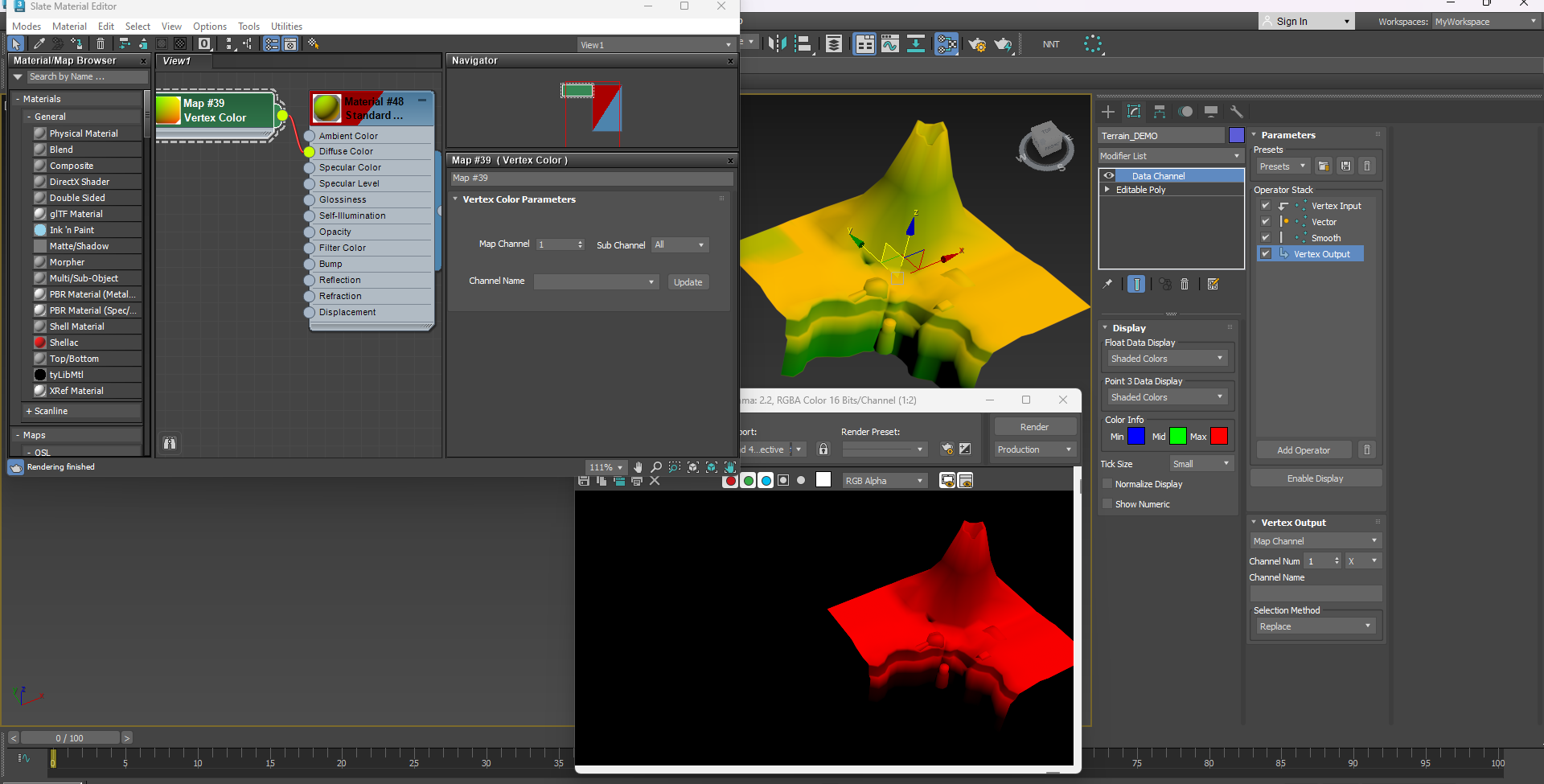
Task: Click the Pin Stack icon under modifier stack
Action: (1108, 284)
